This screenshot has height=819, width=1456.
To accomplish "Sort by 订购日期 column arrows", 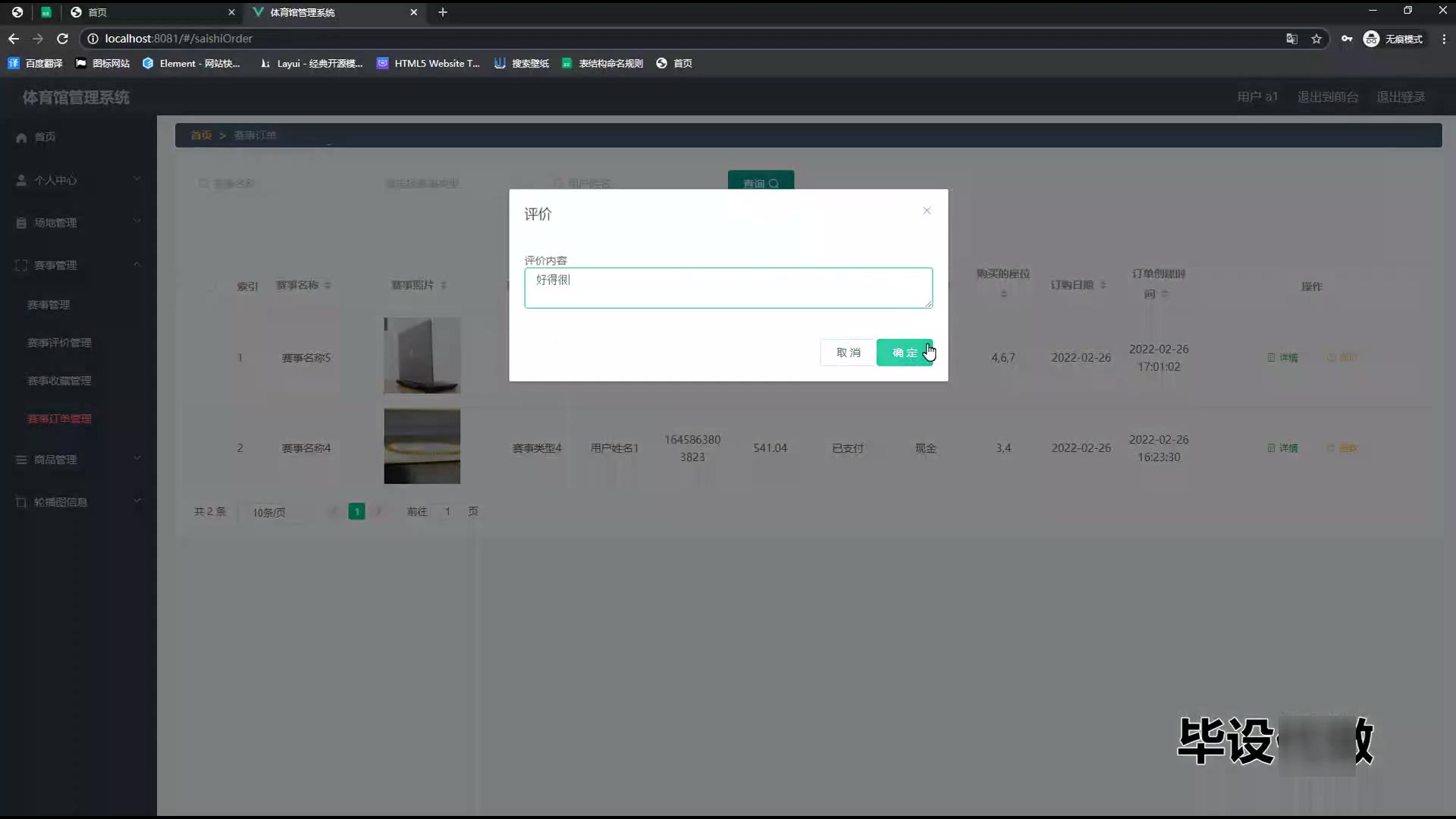I will tap(1103, 285).
